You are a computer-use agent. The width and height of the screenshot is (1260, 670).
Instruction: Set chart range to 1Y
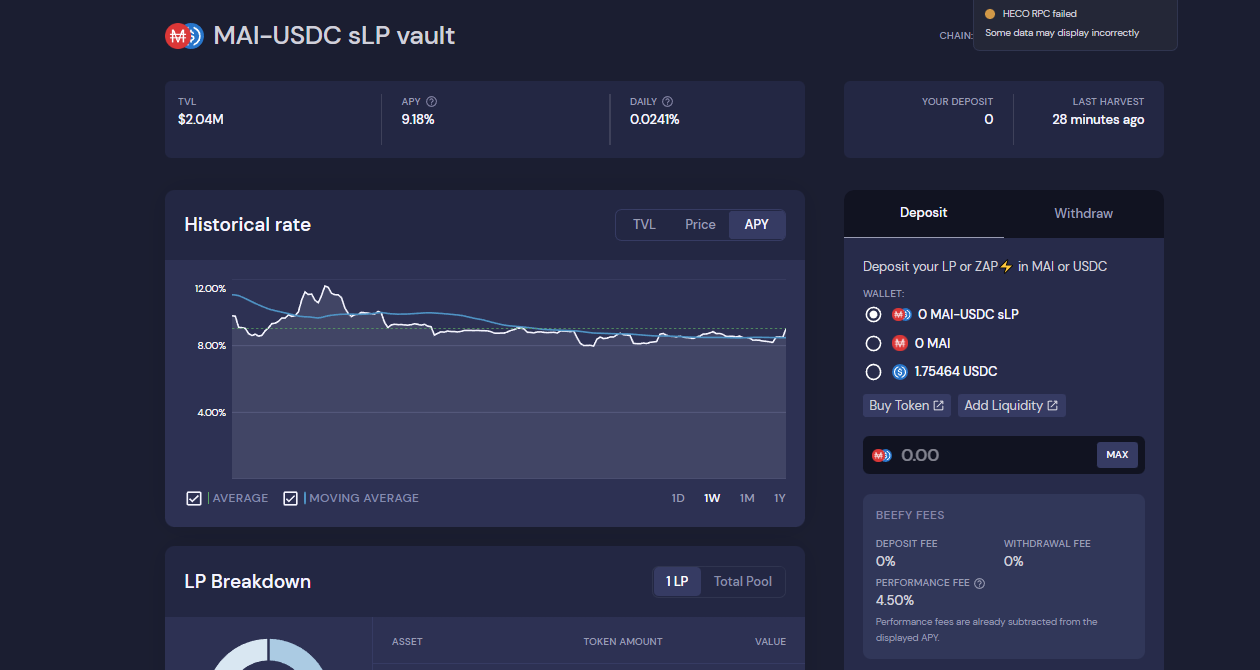(780, 498)
